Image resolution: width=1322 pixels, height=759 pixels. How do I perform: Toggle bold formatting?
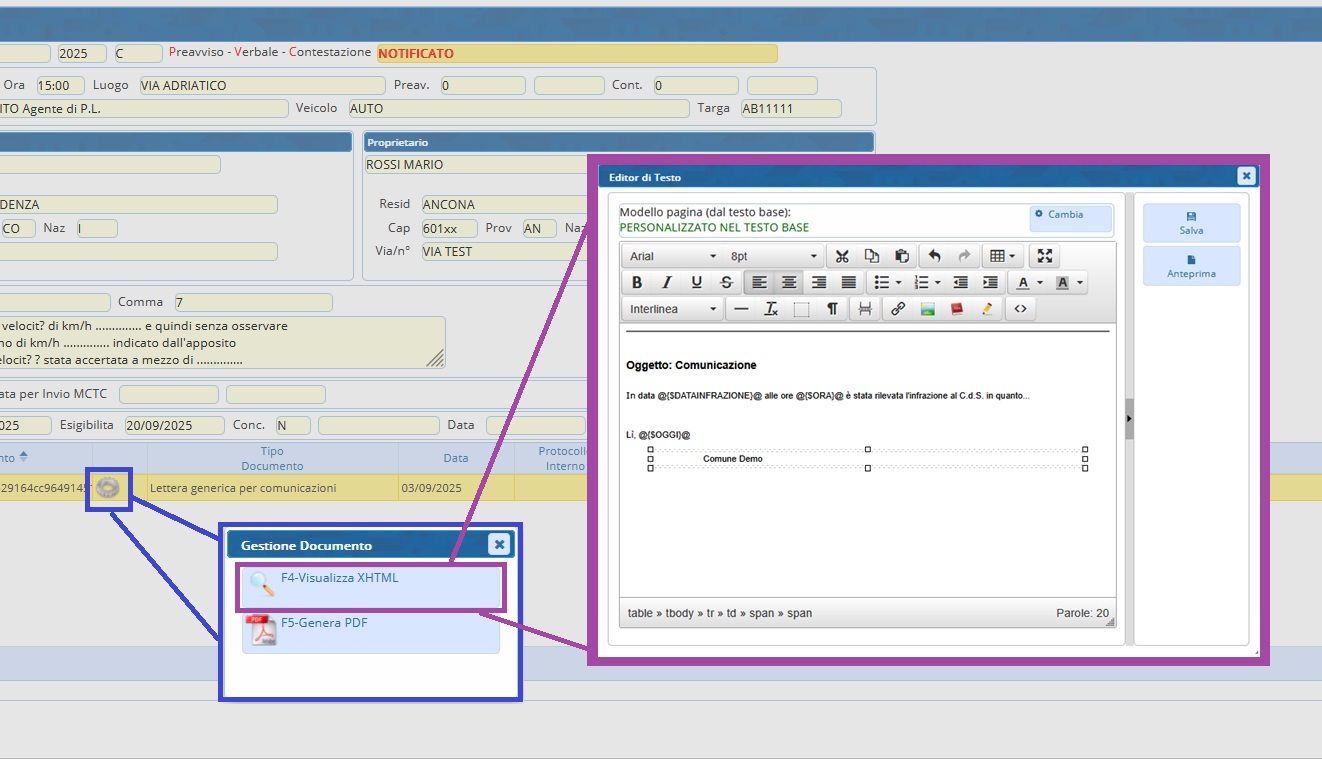[637, 283]
